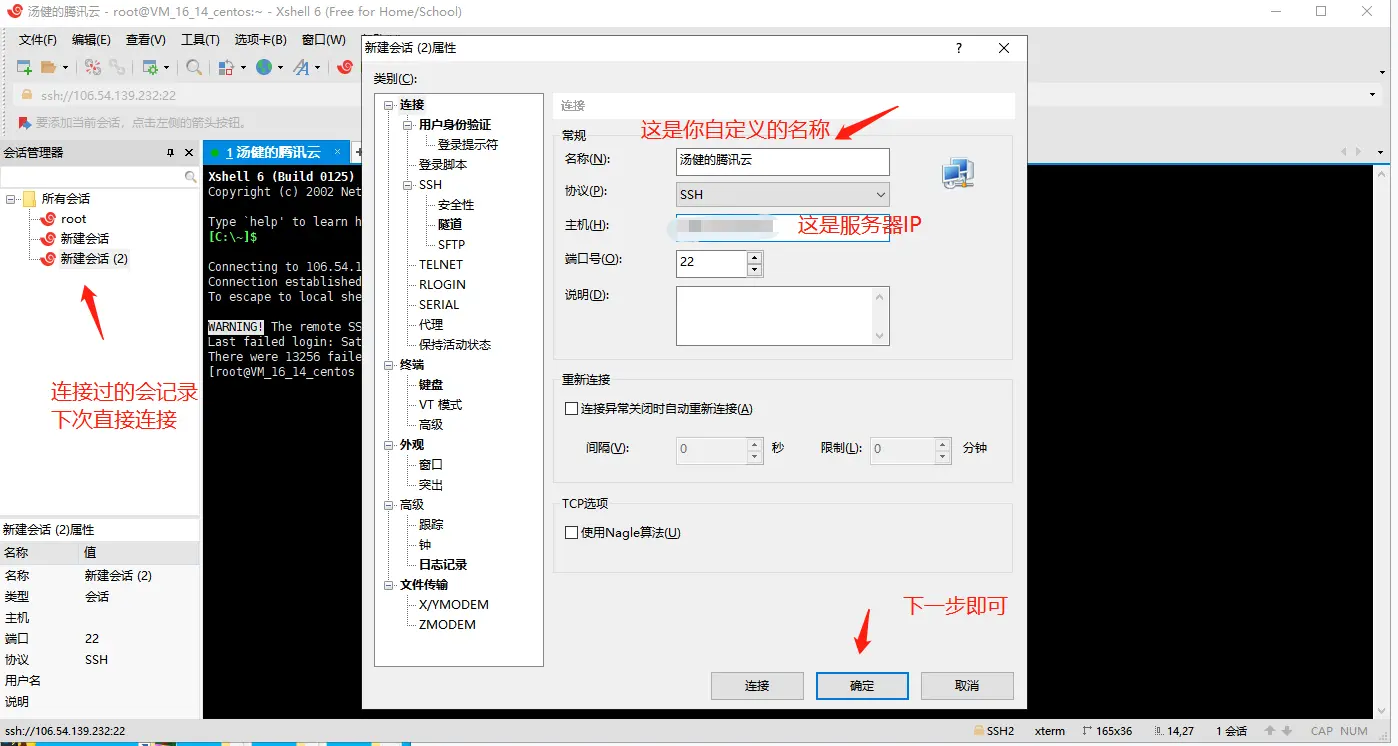Close the 会话管理器 panel

pos(189,153)
